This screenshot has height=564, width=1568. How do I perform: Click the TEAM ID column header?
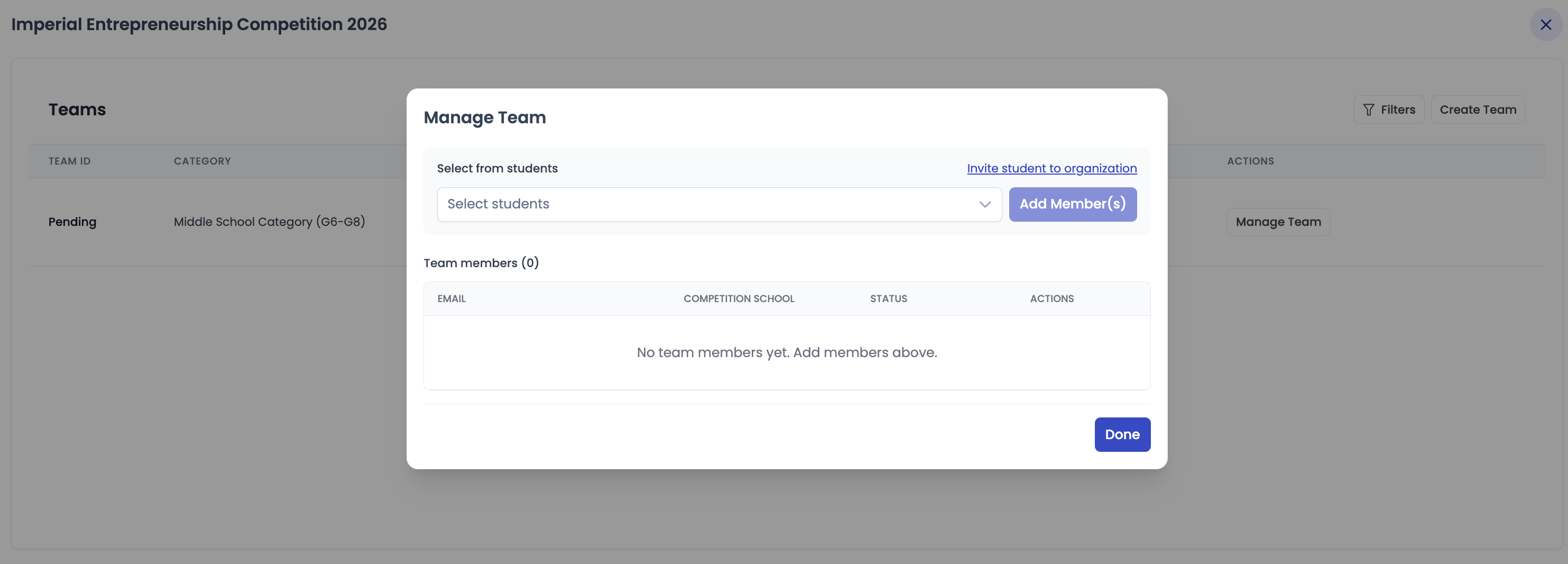click(69, 161)
